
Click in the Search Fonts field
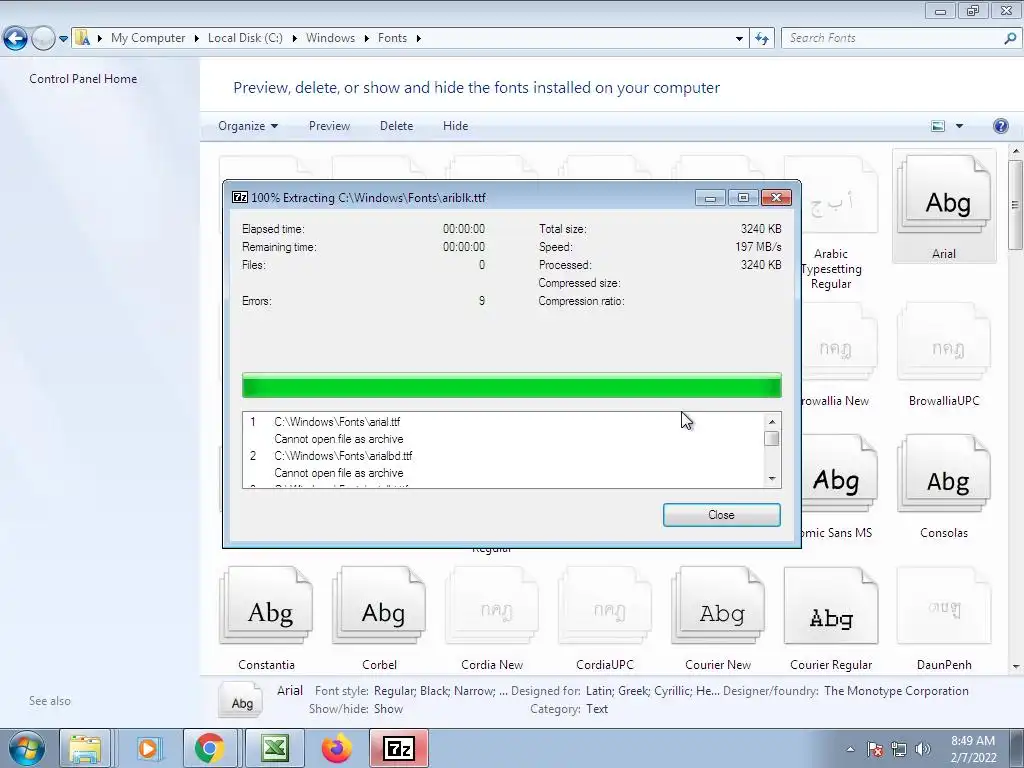(x=893, y=39)
